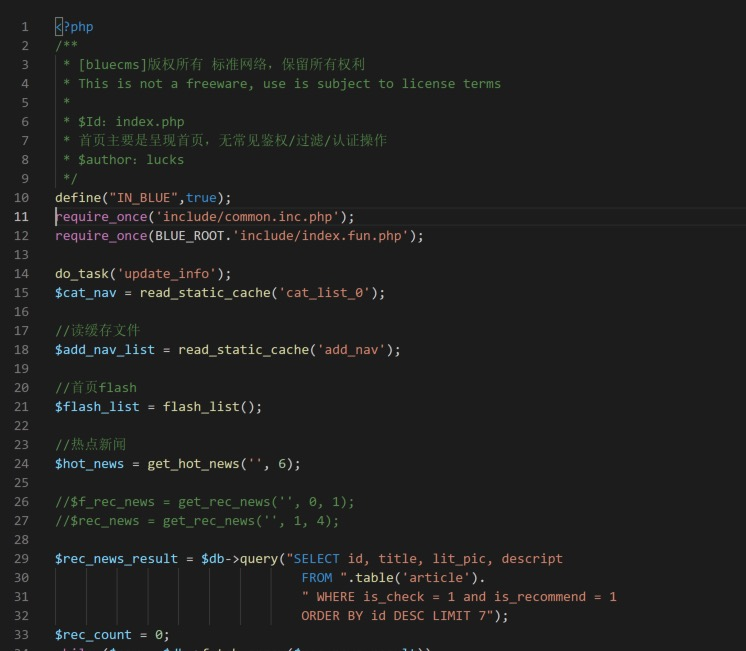Click 'This is not a freeware' comment
Screen dimensions: 746x651
coord(282,84)
